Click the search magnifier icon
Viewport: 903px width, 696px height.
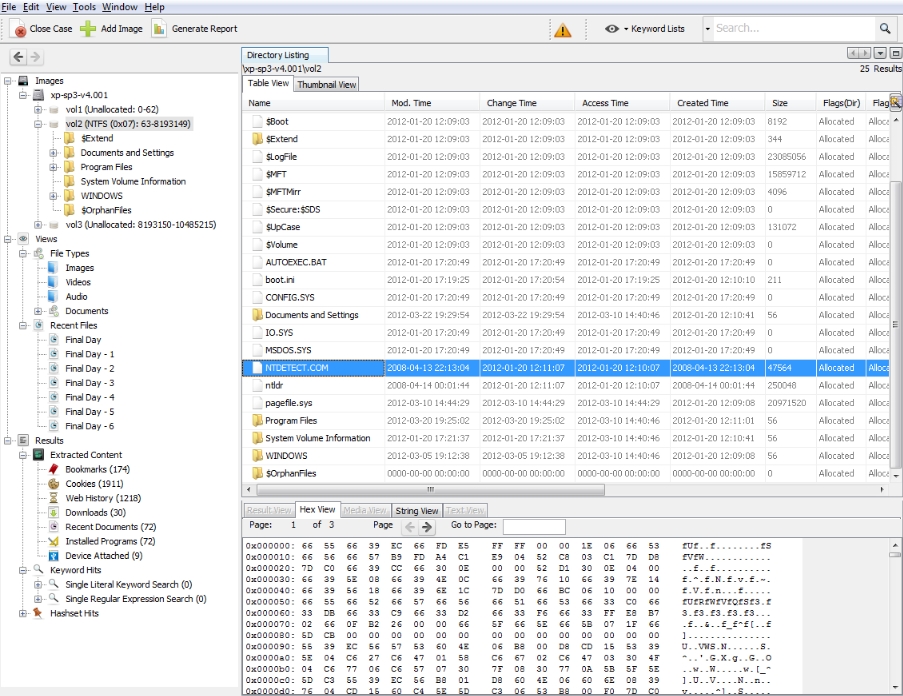click(x=885, y=29)
